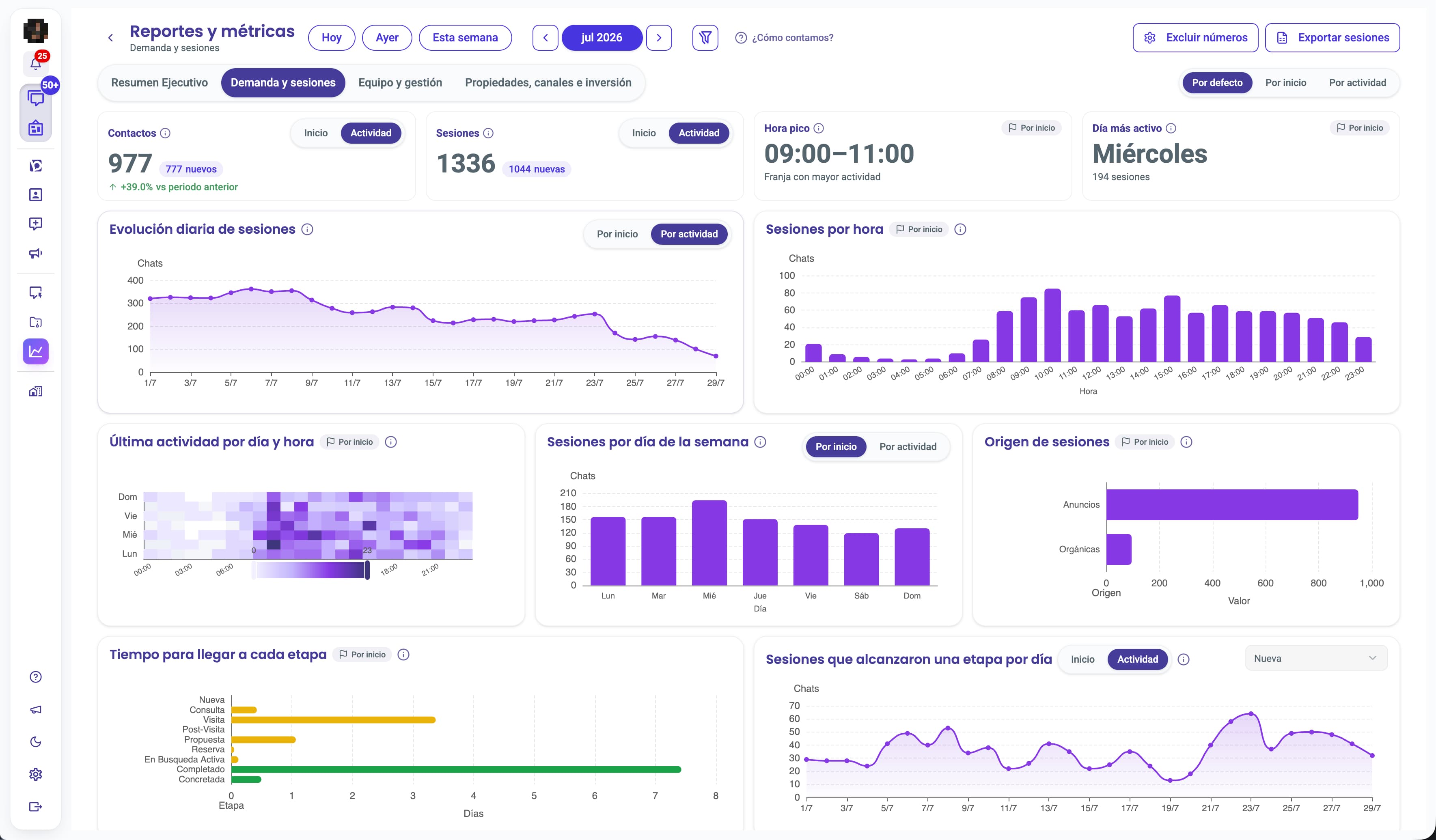The image size is (1436, 840).
Task: Click the 777 nuevos badge
Action: pyautogui.click(x=191, y=169)
